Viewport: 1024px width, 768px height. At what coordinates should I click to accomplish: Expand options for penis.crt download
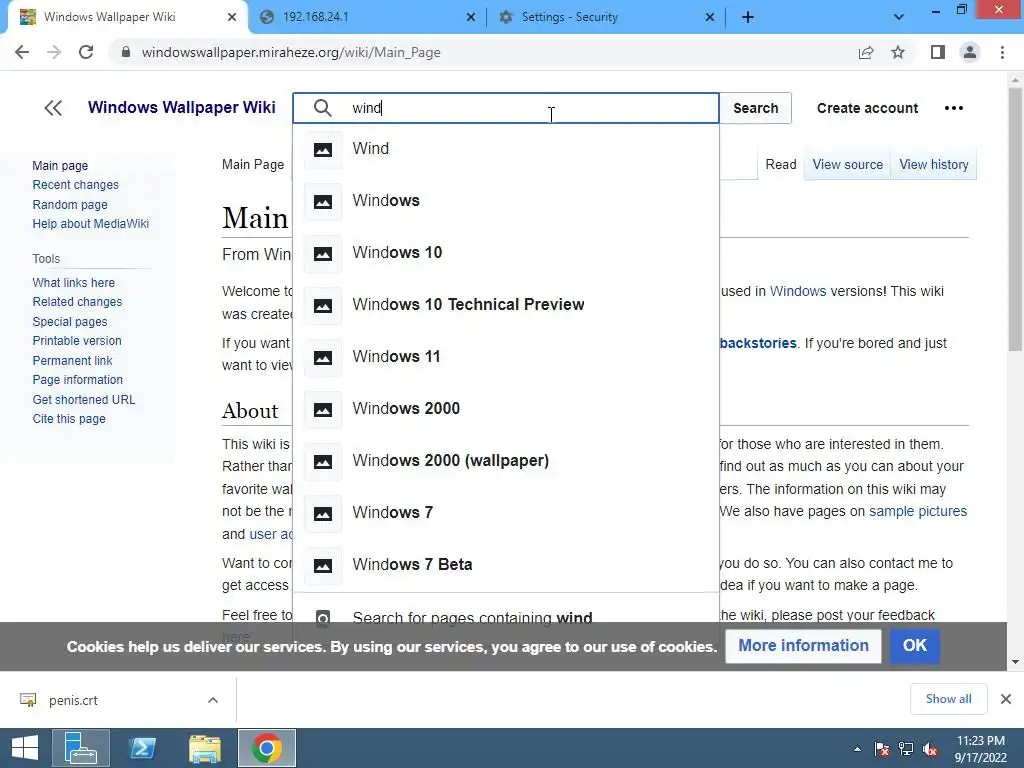(x=213, y=700)
